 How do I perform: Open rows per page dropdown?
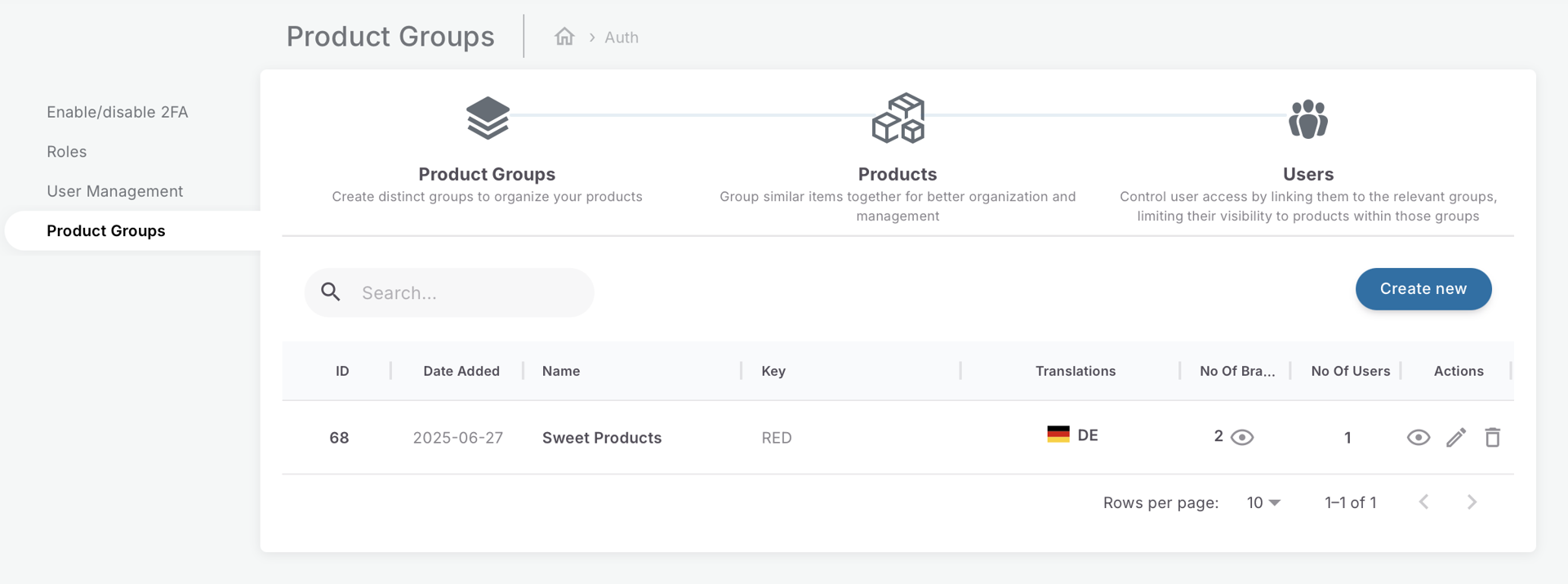[1263, 502]
